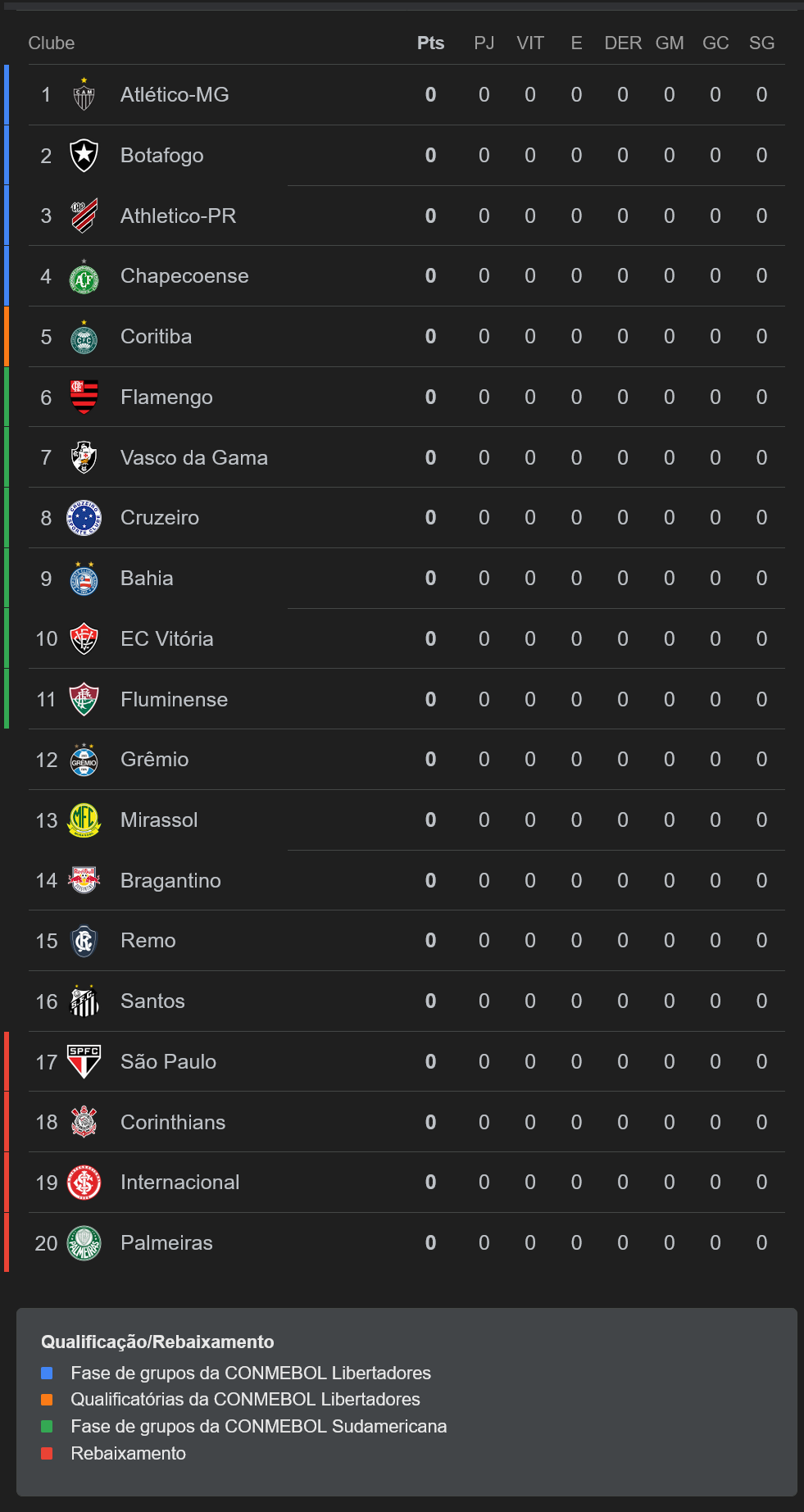Click the green Sudamericana legend swatch

tap(47, 1426)
